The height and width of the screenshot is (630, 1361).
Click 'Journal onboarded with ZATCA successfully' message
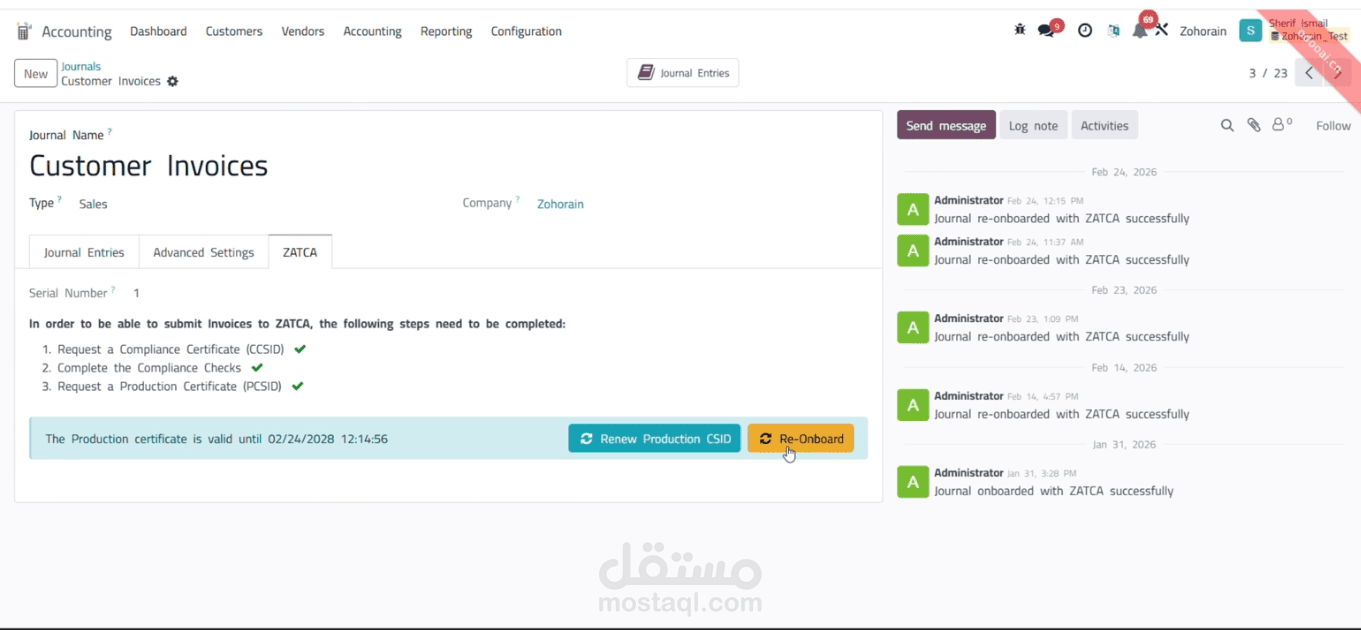tap(1054, 491)
